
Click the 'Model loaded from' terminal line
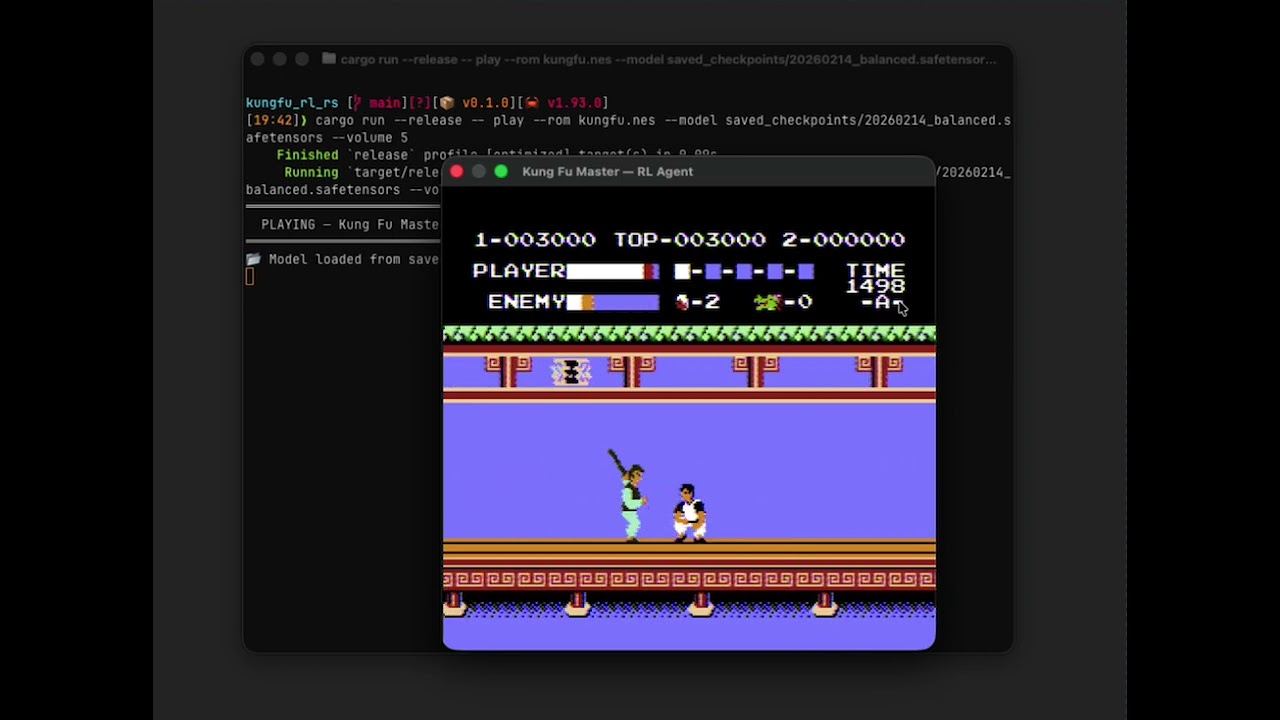coord(353,259)
